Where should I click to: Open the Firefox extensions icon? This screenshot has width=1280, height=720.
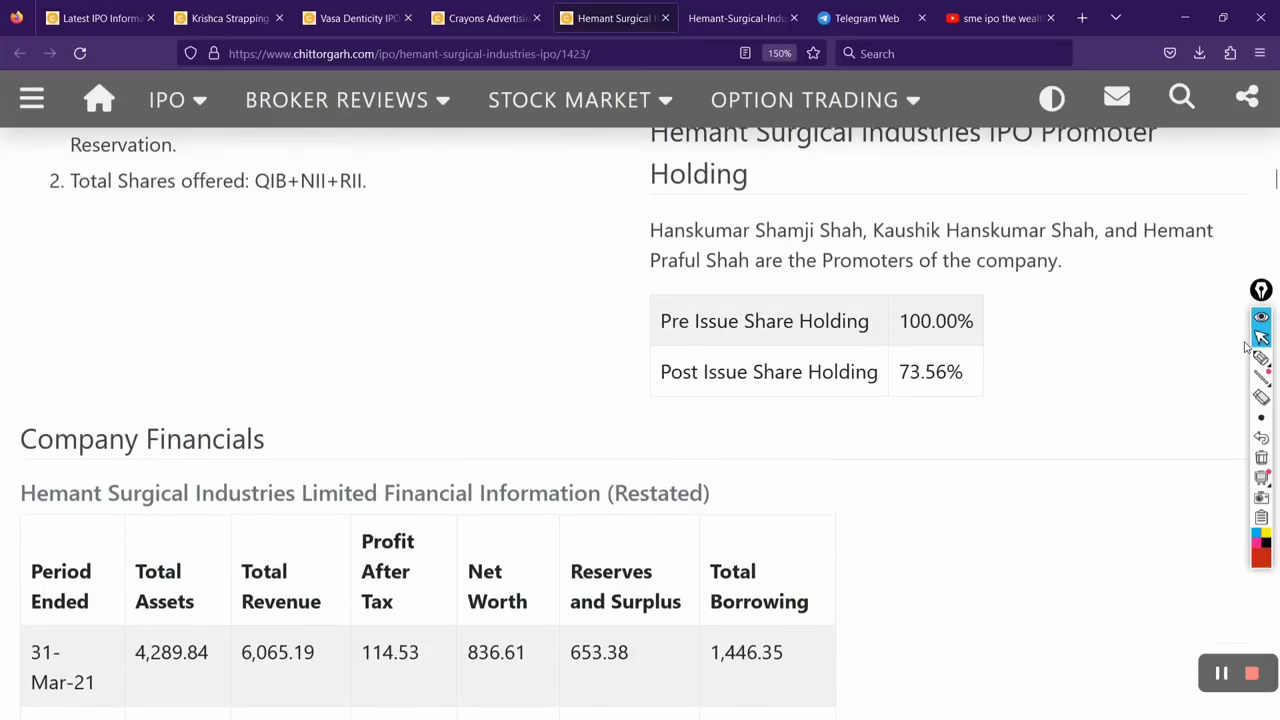point(1230,53)
